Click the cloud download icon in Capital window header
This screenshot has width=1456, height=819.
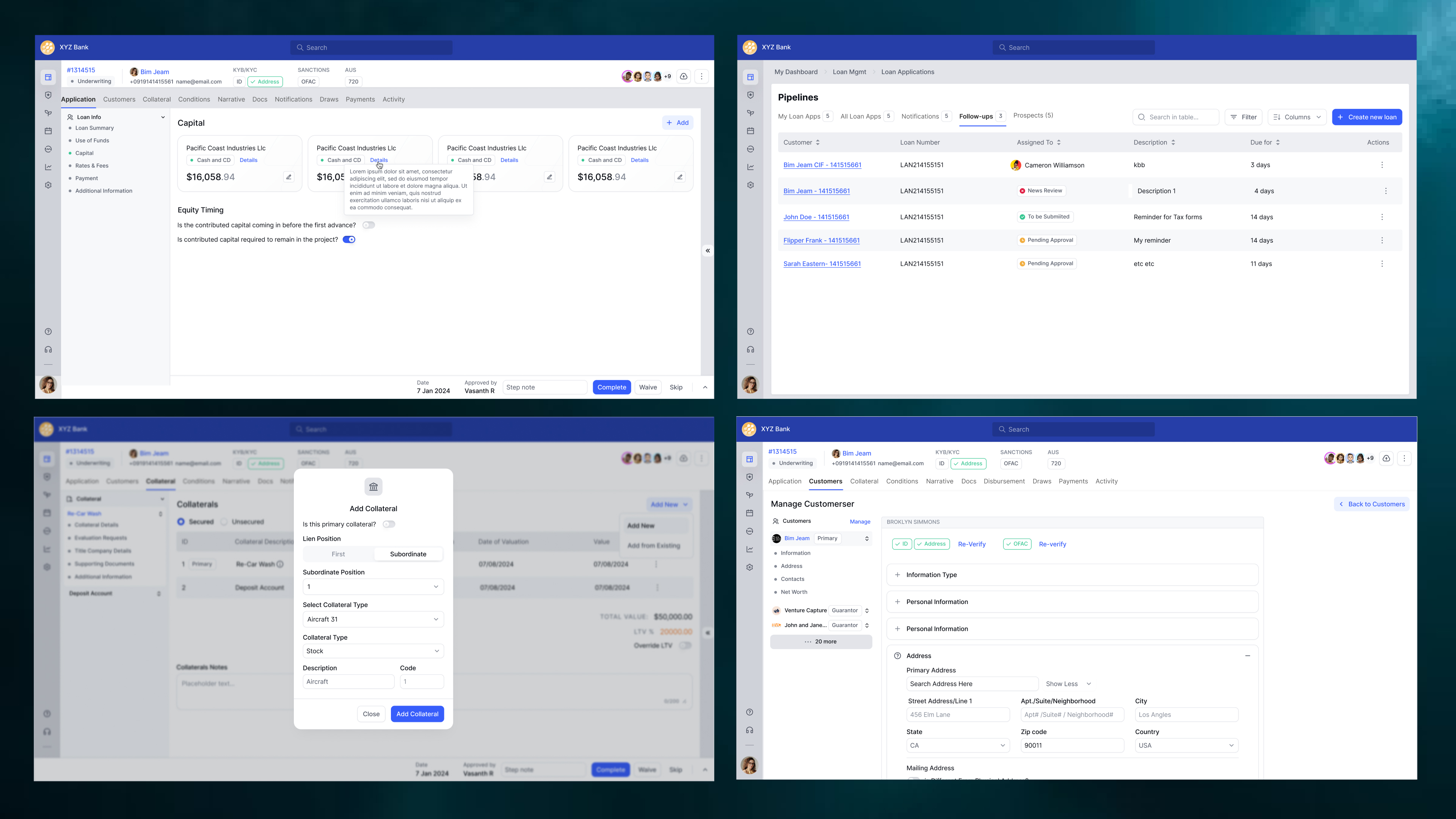684,76
